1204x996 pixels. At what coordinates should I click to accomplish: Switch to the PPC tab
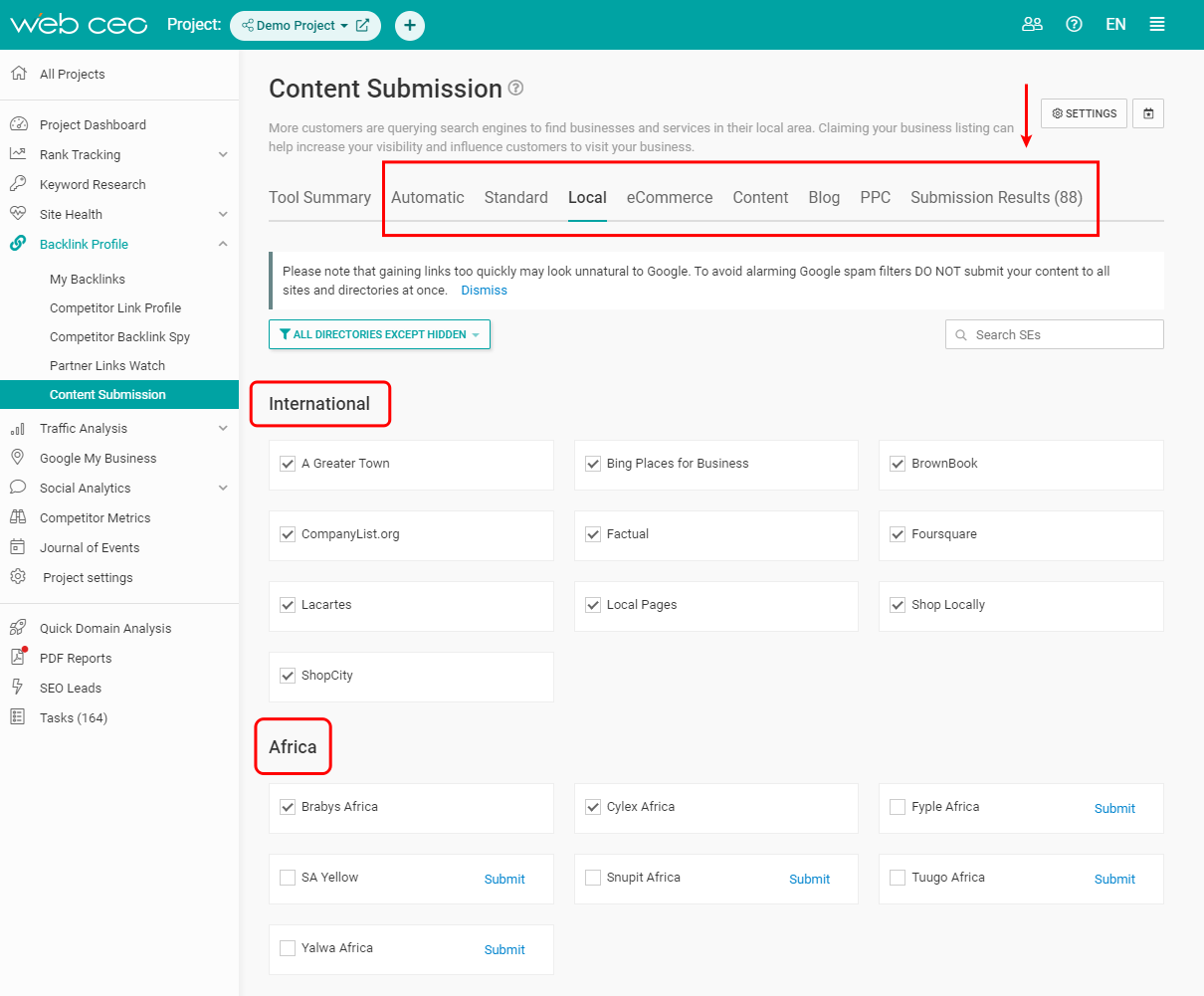876,197
